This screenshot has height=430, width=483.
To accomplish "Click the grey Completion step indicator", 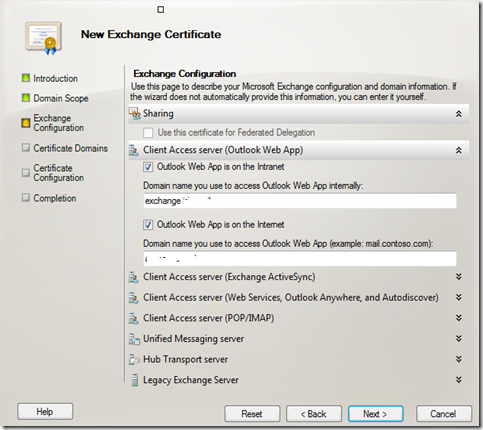I will [x=26, y=198].
